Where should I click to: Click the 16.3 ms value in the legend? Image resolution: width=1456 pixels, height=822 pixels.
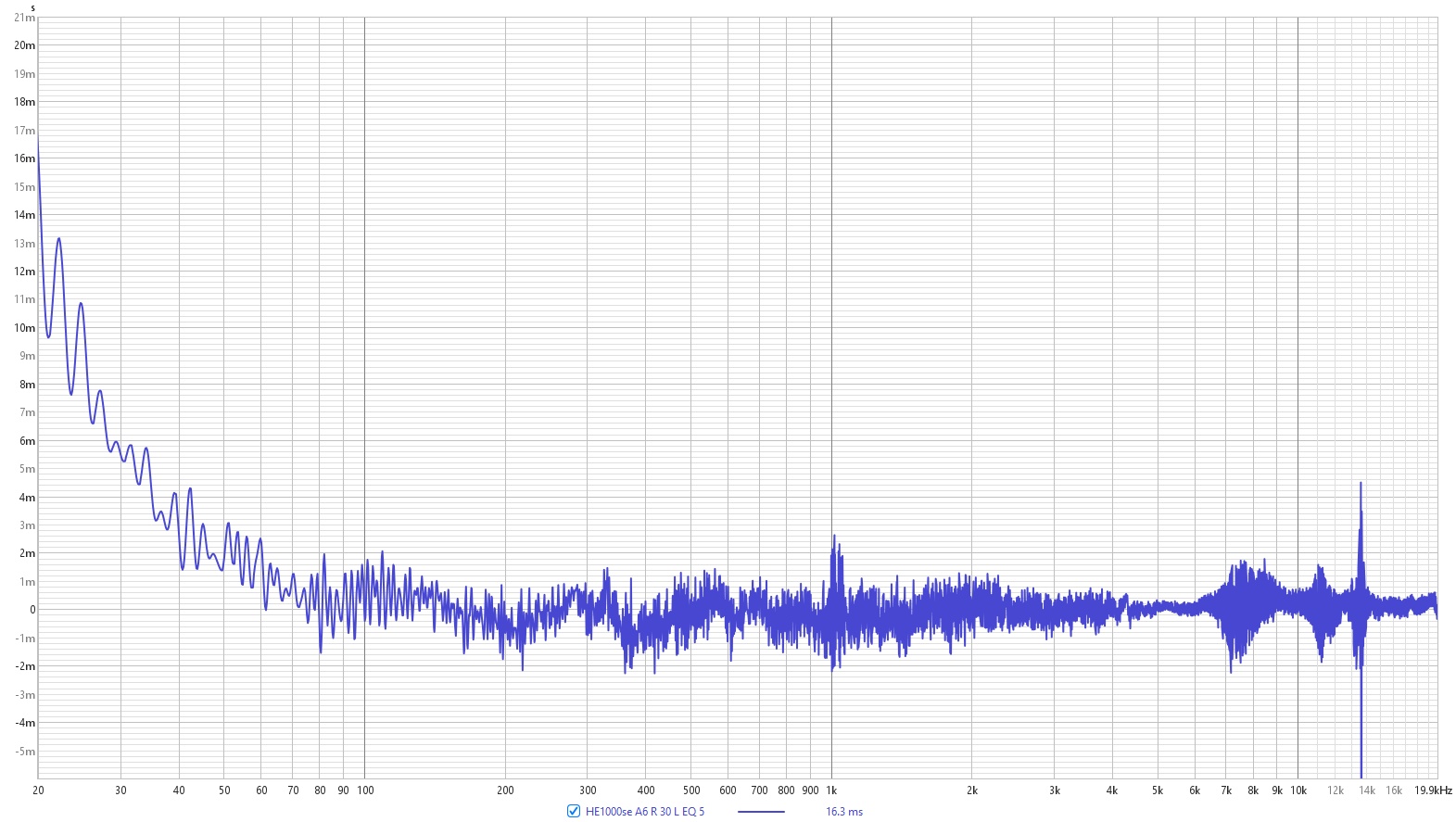[x=844, y=812]
